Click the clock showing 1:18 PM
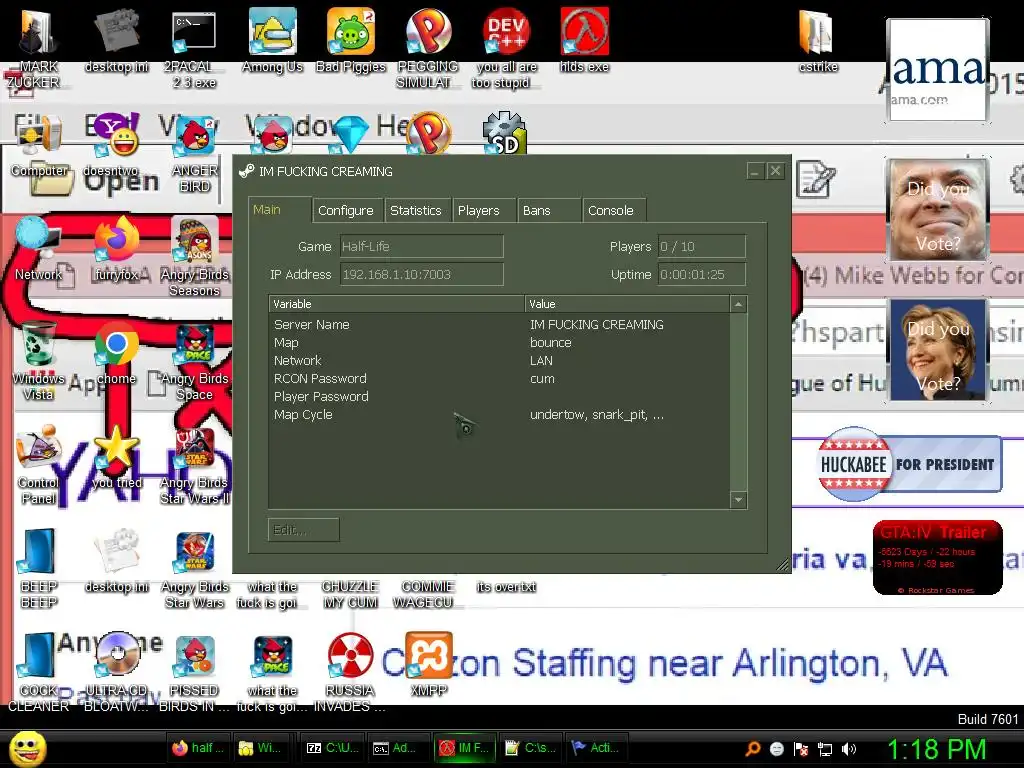 pos(936,749)
